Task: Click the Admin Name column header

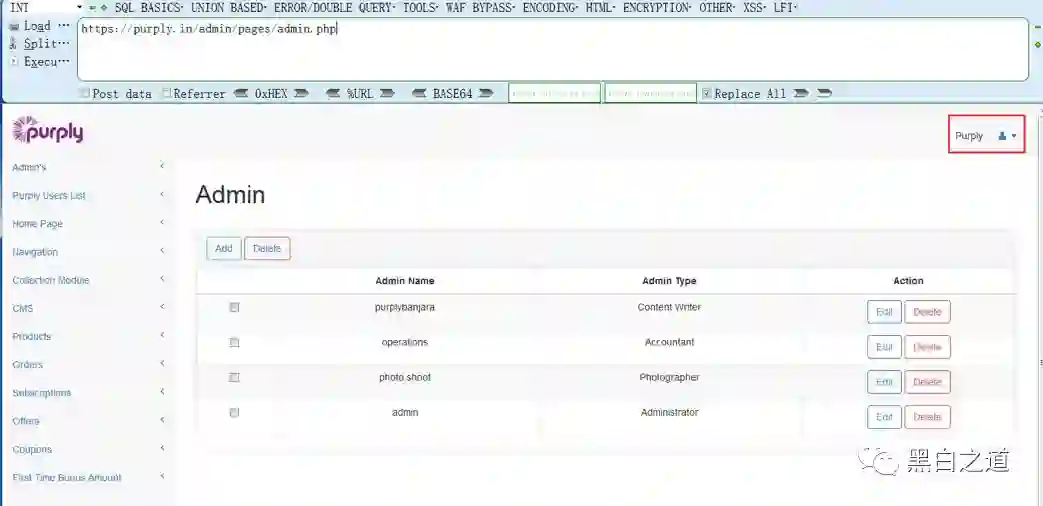Action: tap(404, 281)
